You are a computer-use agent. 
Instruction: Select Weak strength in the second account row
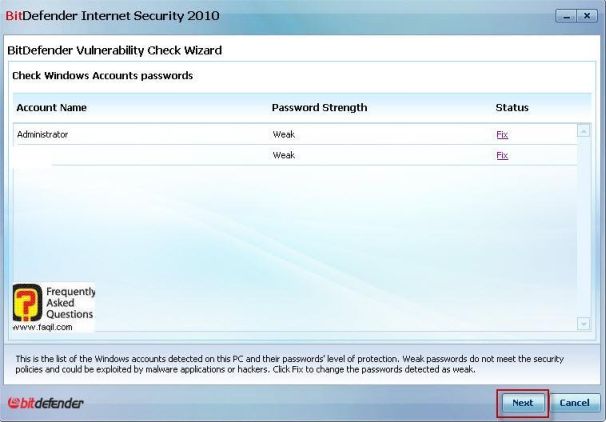pyautogui.click(x=284, y=155)
